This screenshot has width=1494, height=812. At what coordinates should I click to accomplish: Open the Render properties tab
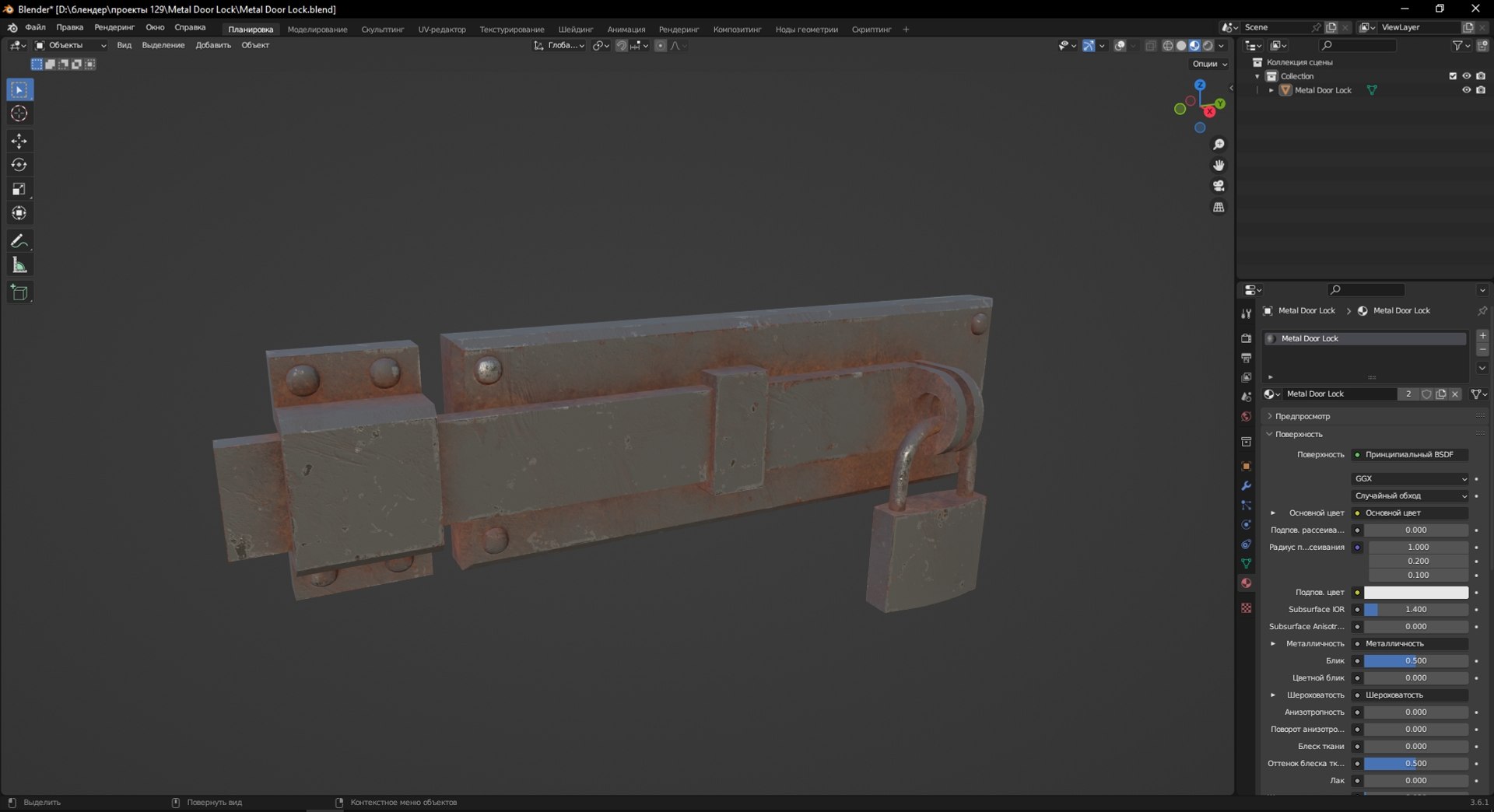(1246, 338)
